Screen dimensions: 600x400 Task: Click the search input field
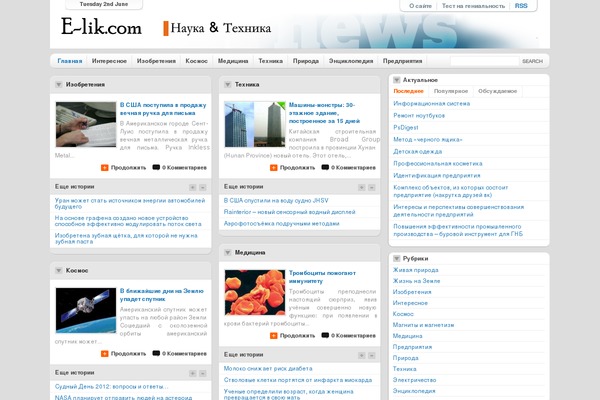pos(484,61)
